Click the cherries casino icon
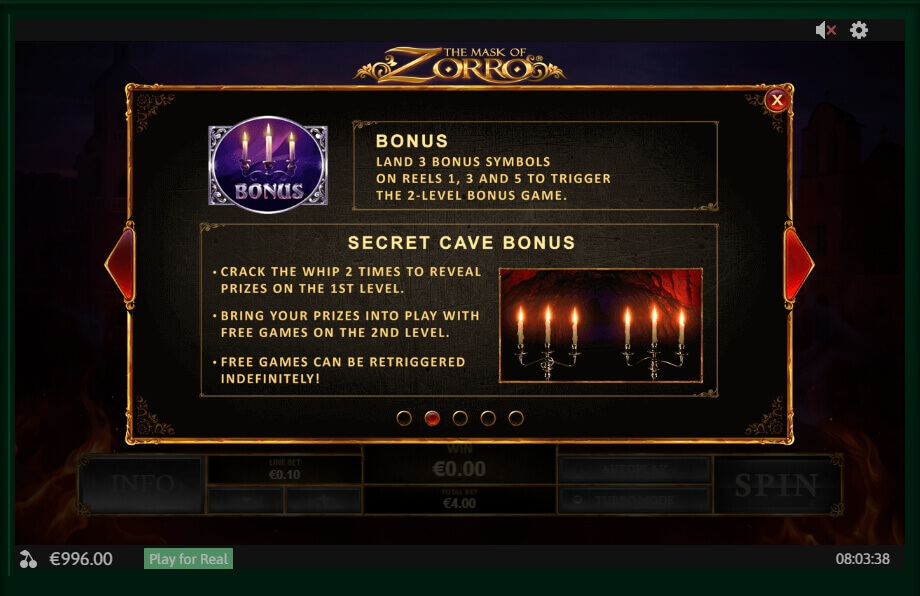This screenshot has height=596, width=920. 28,559
